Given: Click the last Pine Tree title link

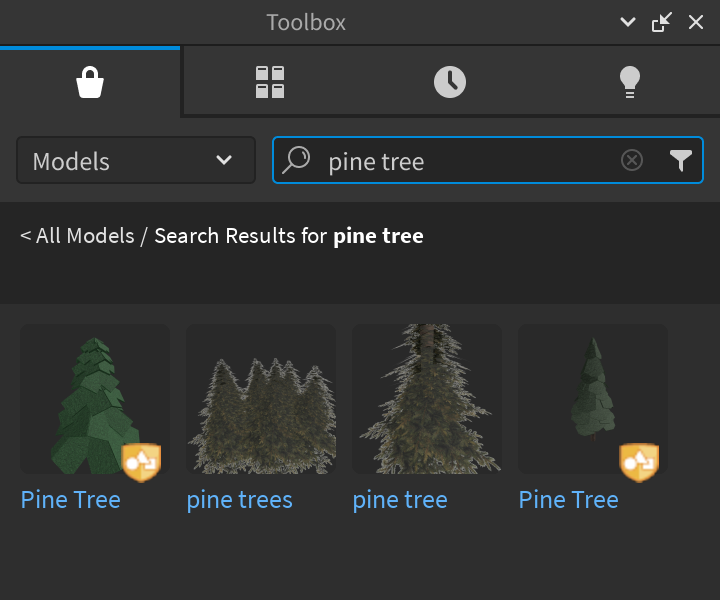Looking at the screenshot, I should click(569, 500).
